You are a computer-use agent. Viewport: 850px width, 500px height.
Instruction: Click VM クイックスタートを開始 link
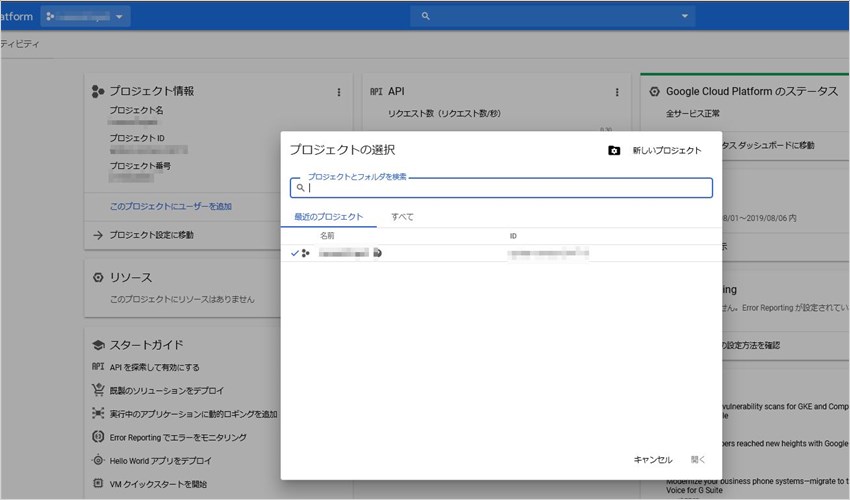[x=158, y=484]
